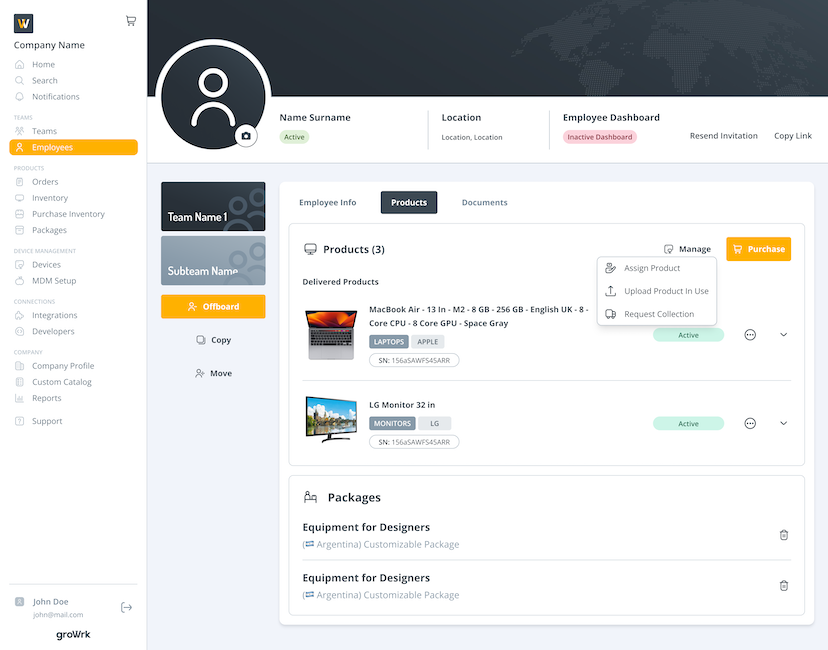Open the three-dot menu for LG Monitor
This screenshot has width=828, height=650.
click(x=750, y=423)
